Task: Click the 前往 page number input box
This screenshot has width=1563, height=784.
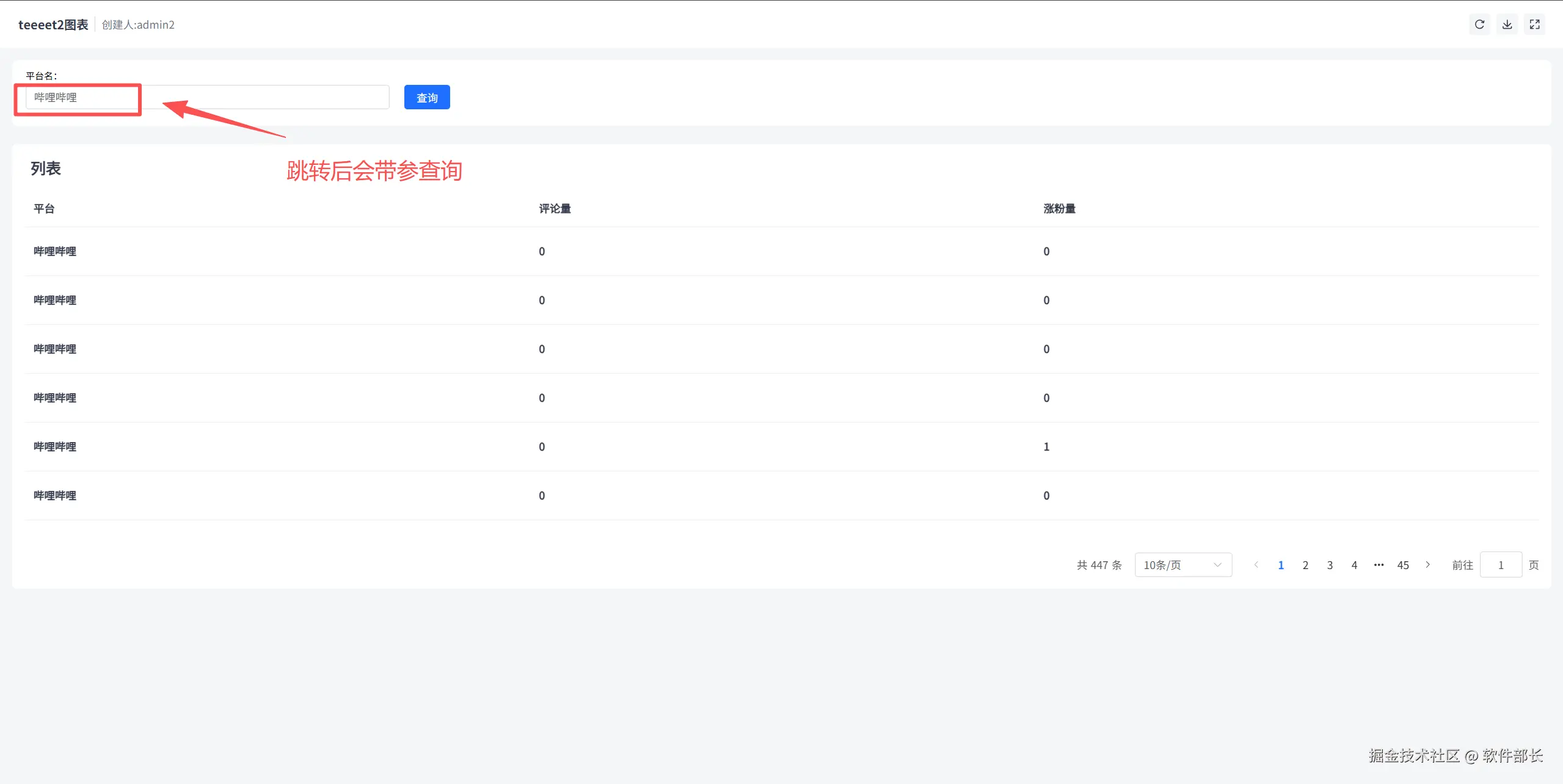Action: coord(1501,565)
